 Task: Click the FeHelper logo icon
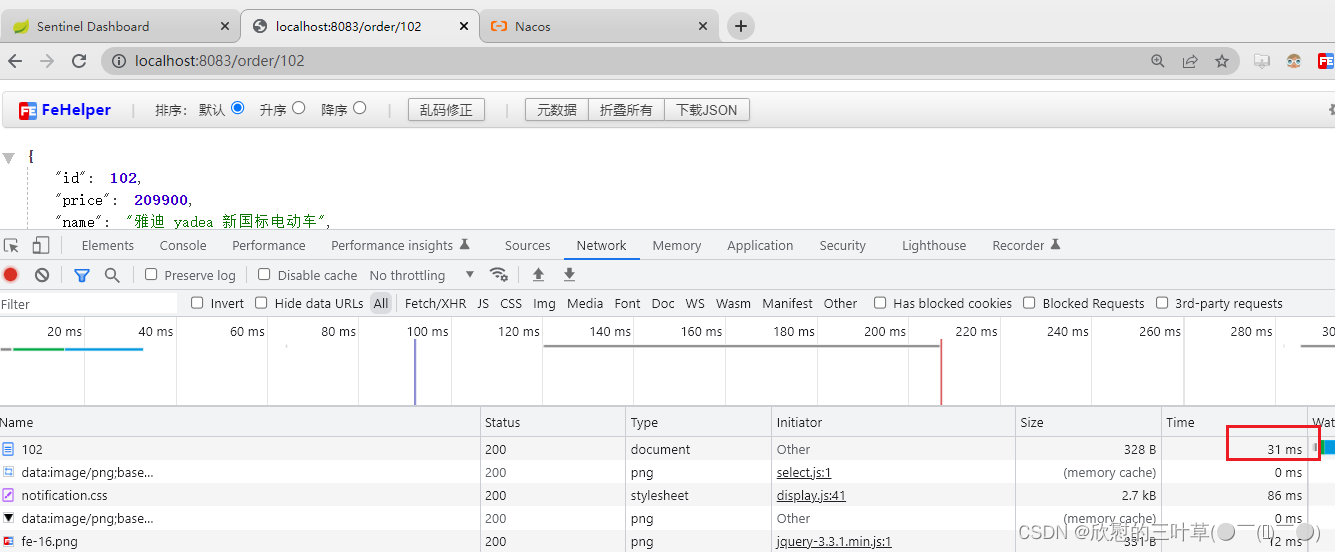(28, 110)
